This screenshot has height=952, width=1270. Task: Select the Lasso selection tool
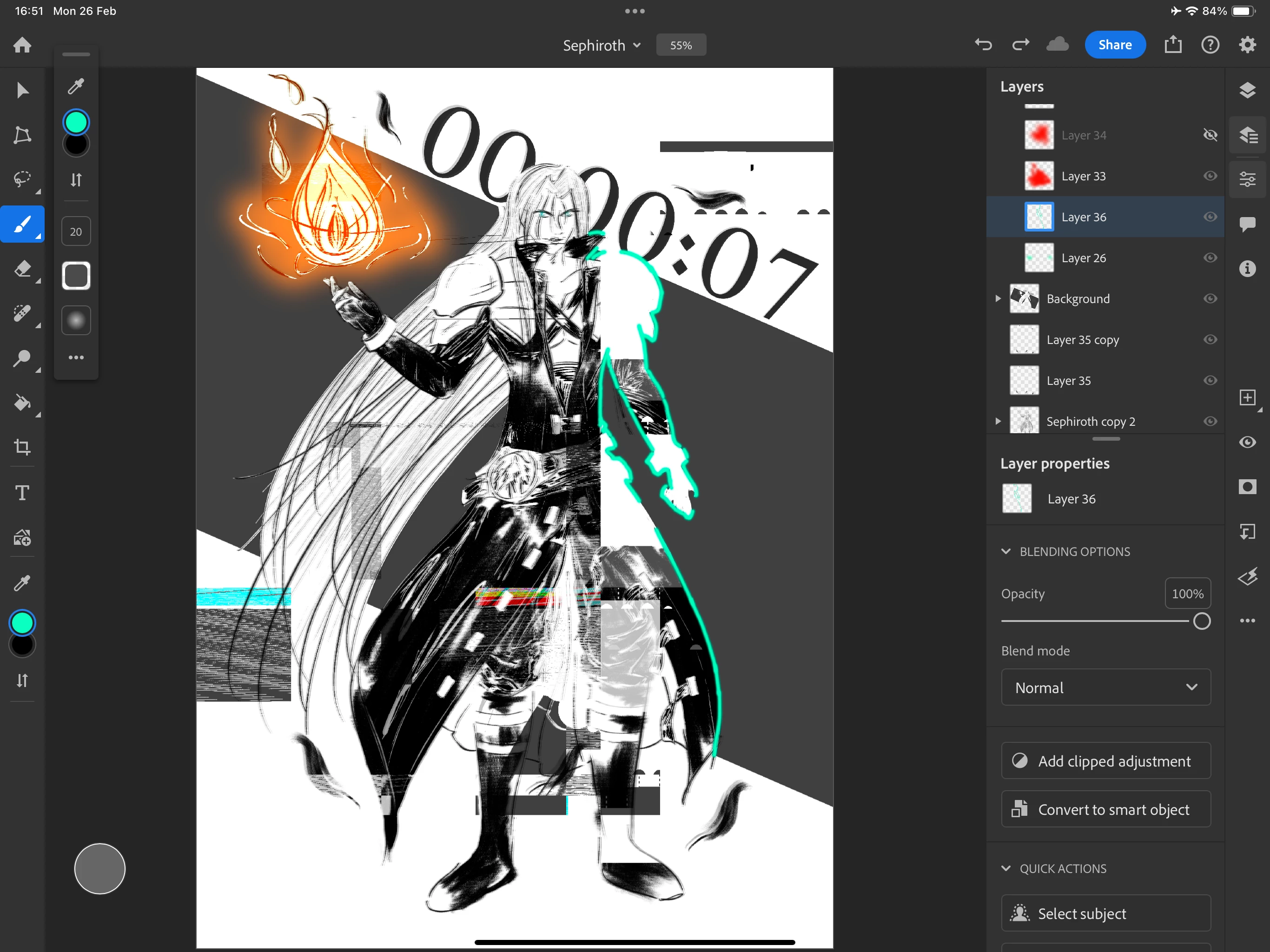[x=22, y=179]
